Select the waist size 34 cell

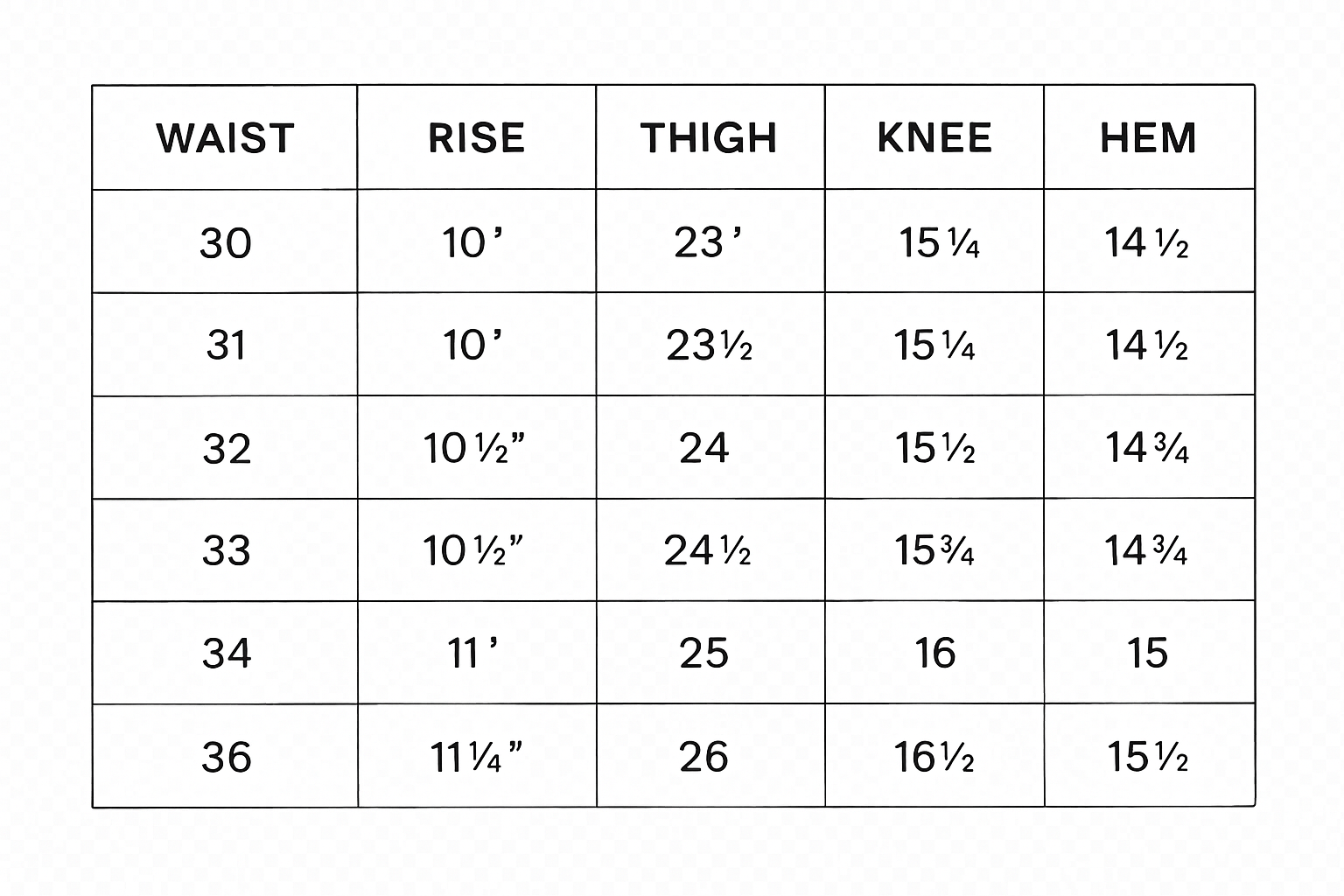(227, 653)
